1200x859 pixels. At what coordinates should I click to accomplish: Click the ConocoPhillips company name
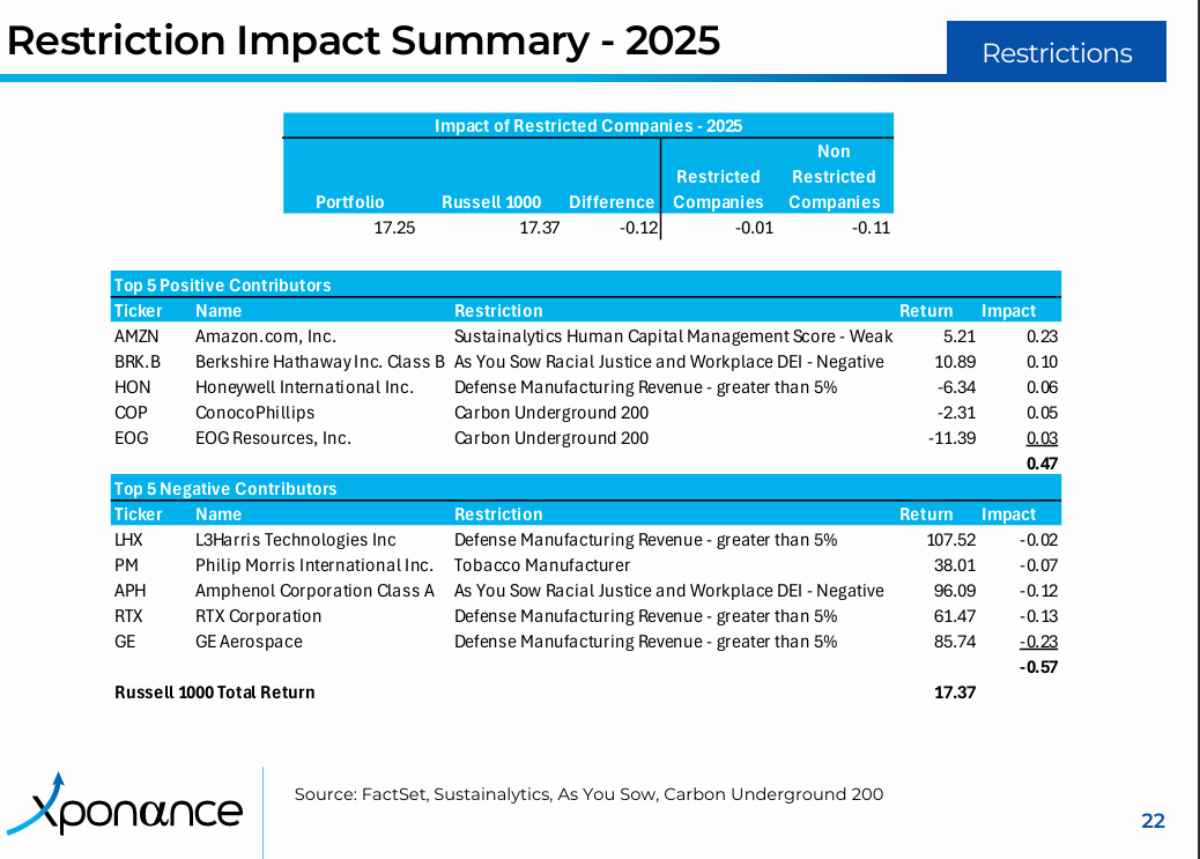coord(254,413)
